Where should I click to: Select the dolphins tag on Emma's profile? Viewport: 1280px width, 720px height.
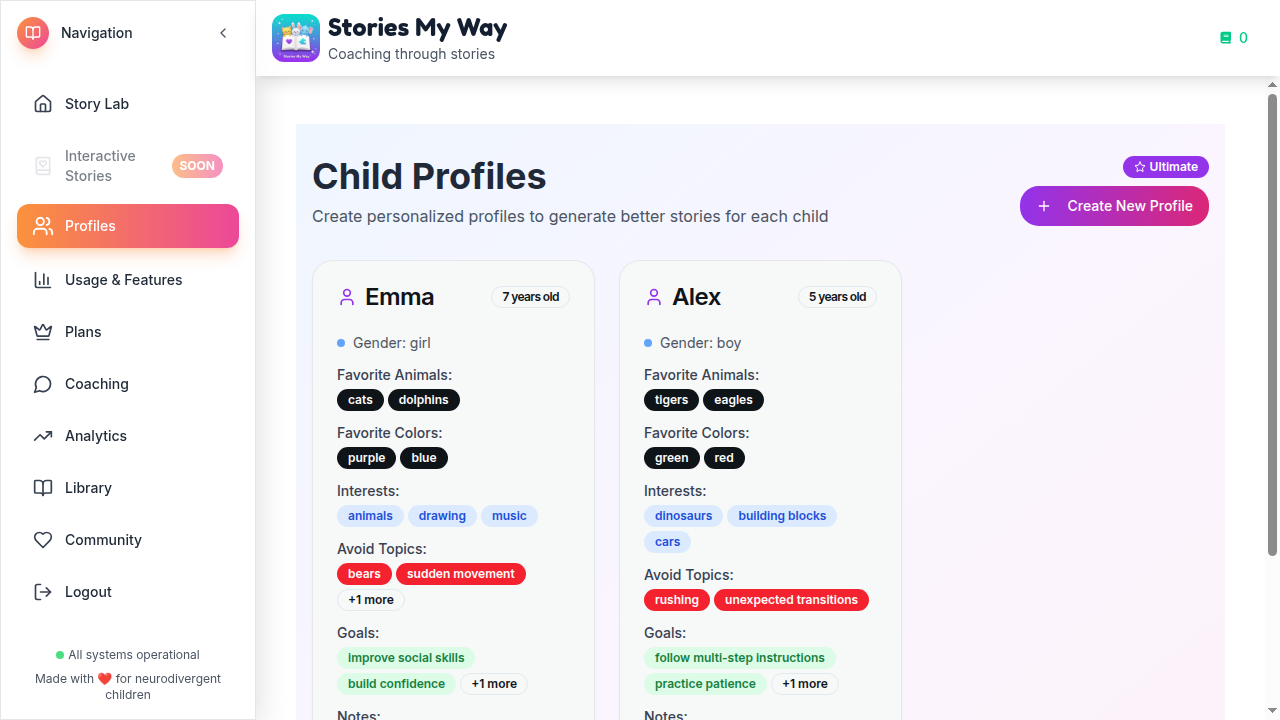(x=423, y=399)
